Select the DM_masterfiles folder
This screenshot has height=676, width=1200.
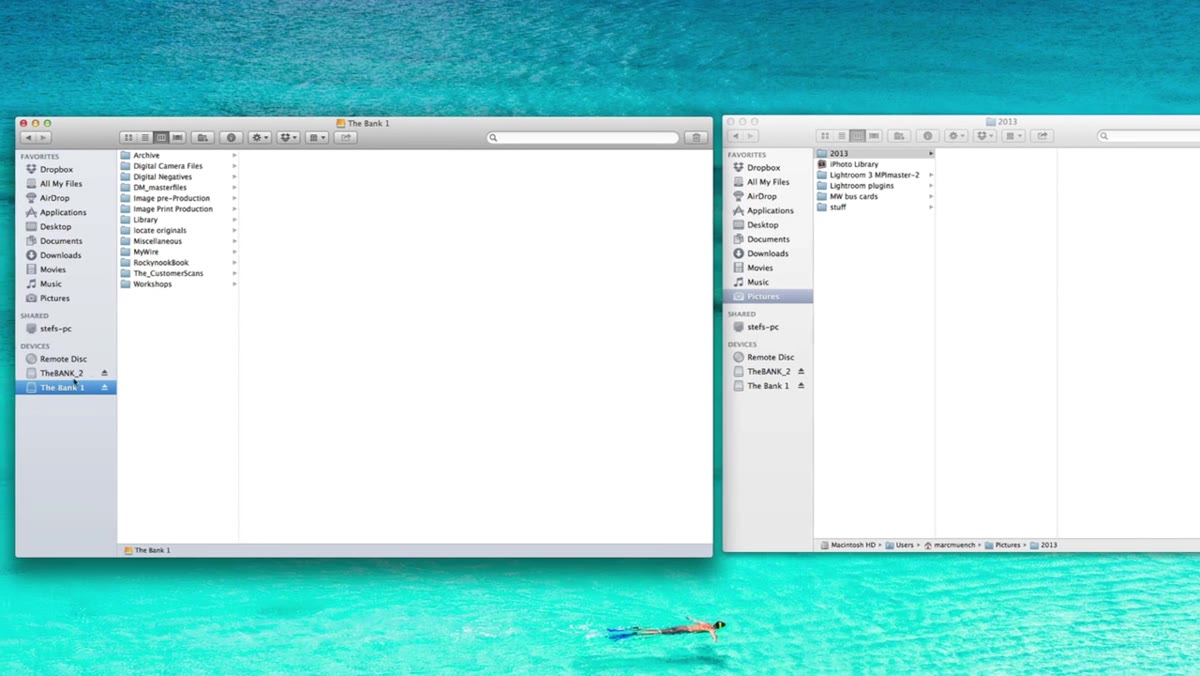pos(160,188)
